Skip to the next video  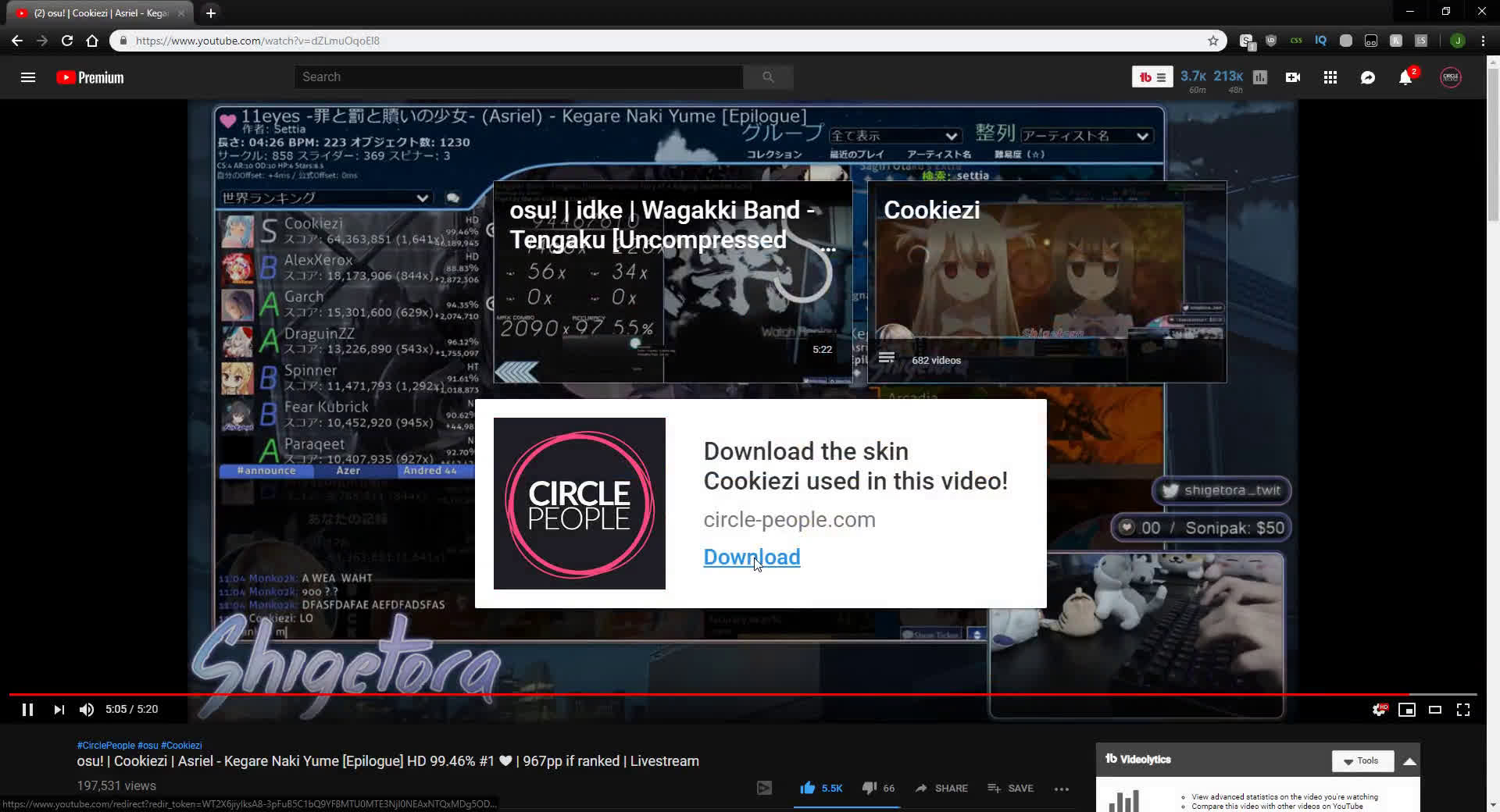(x=59, y=710)
